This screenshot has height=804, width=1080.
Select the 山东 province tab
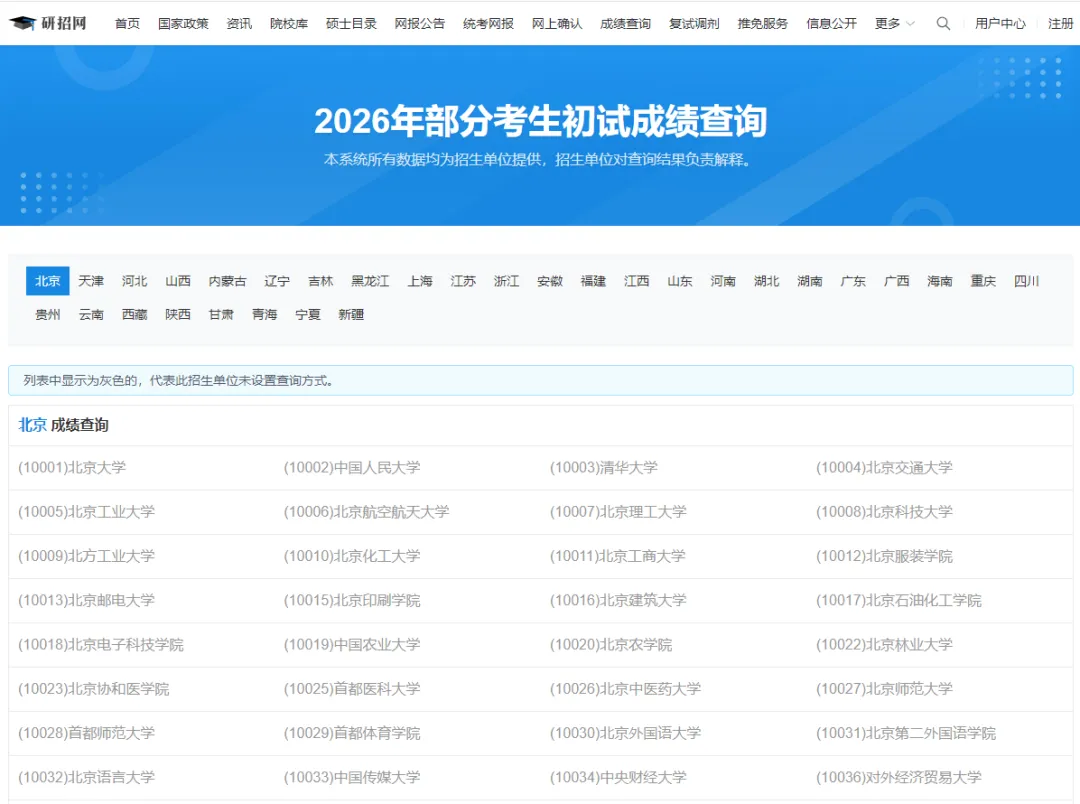[680, 280]
